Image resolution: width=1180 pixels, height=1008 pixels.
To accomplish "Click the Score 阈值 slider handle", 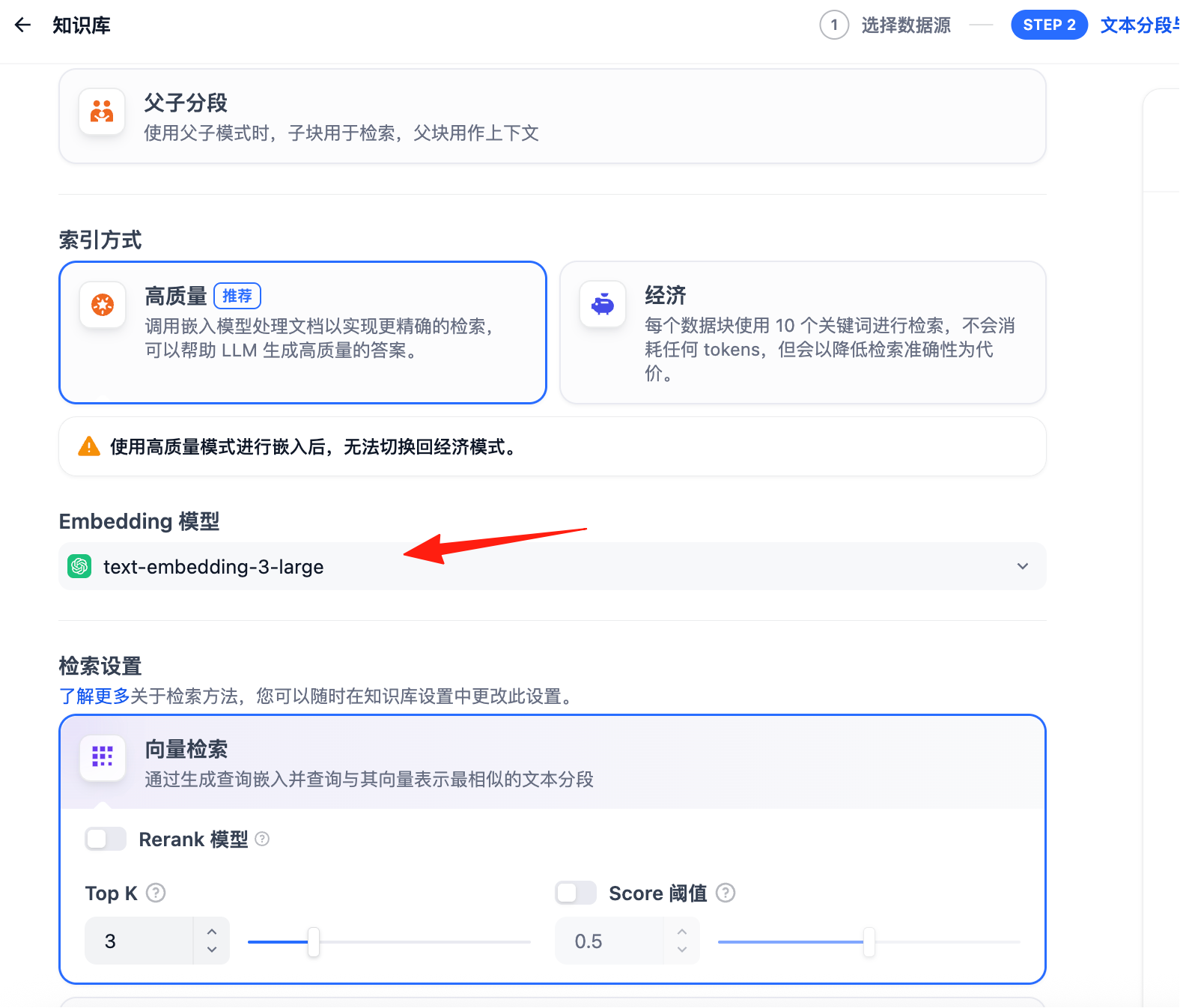I will (x=869, y=941).
